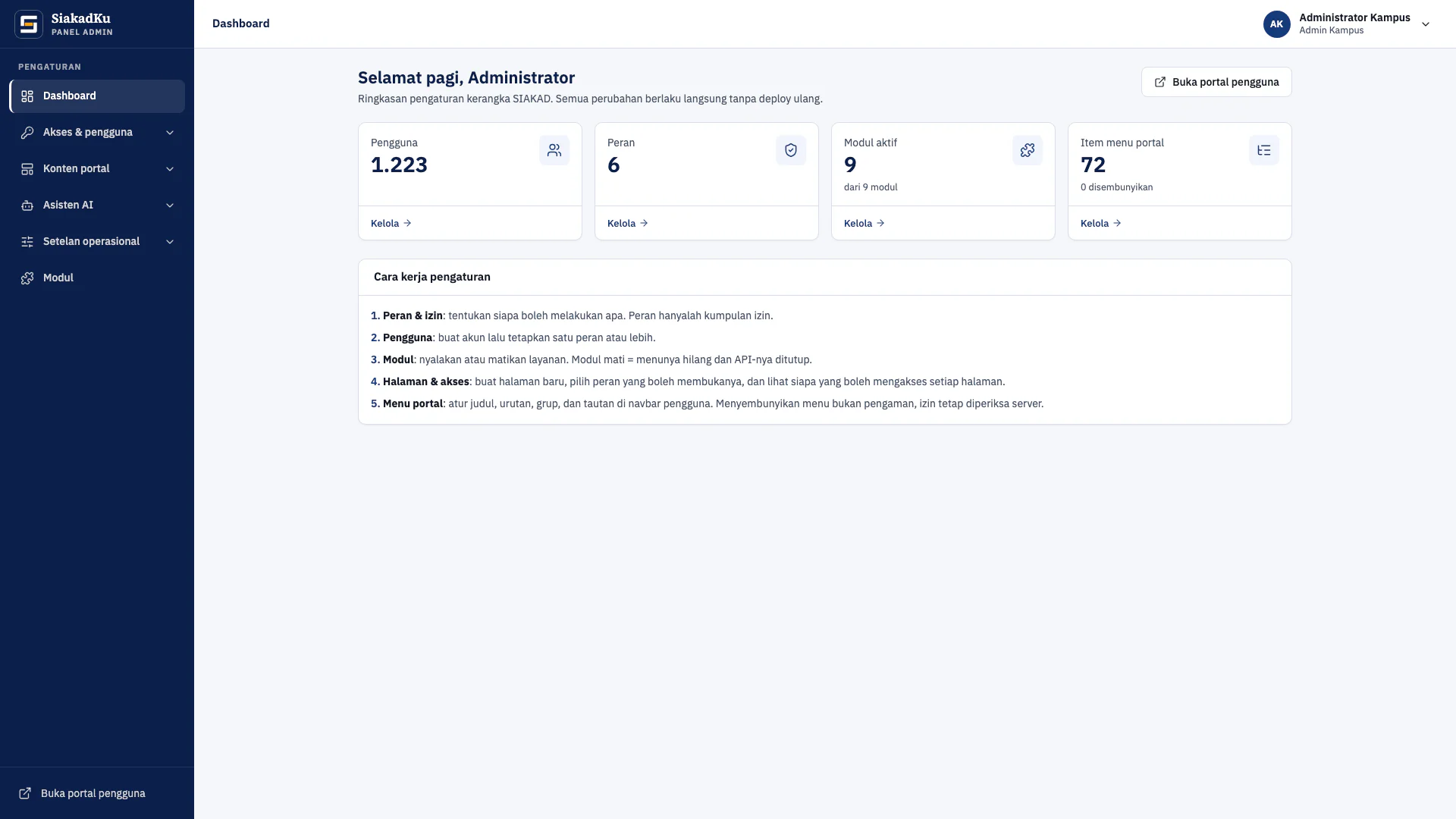
Task: Expand Konten portal chevron
Action: pos(170,169)
